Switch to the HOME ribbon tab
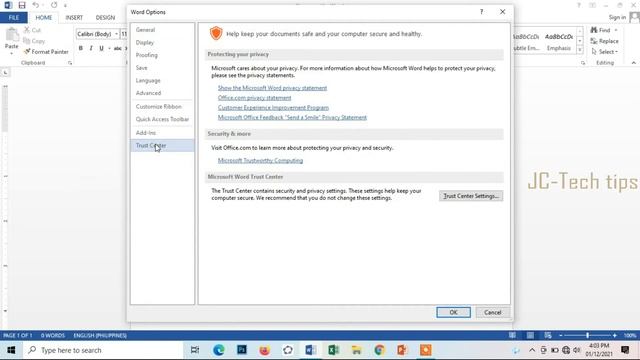This screenshot has height=360, width=640. coord(44,18)
